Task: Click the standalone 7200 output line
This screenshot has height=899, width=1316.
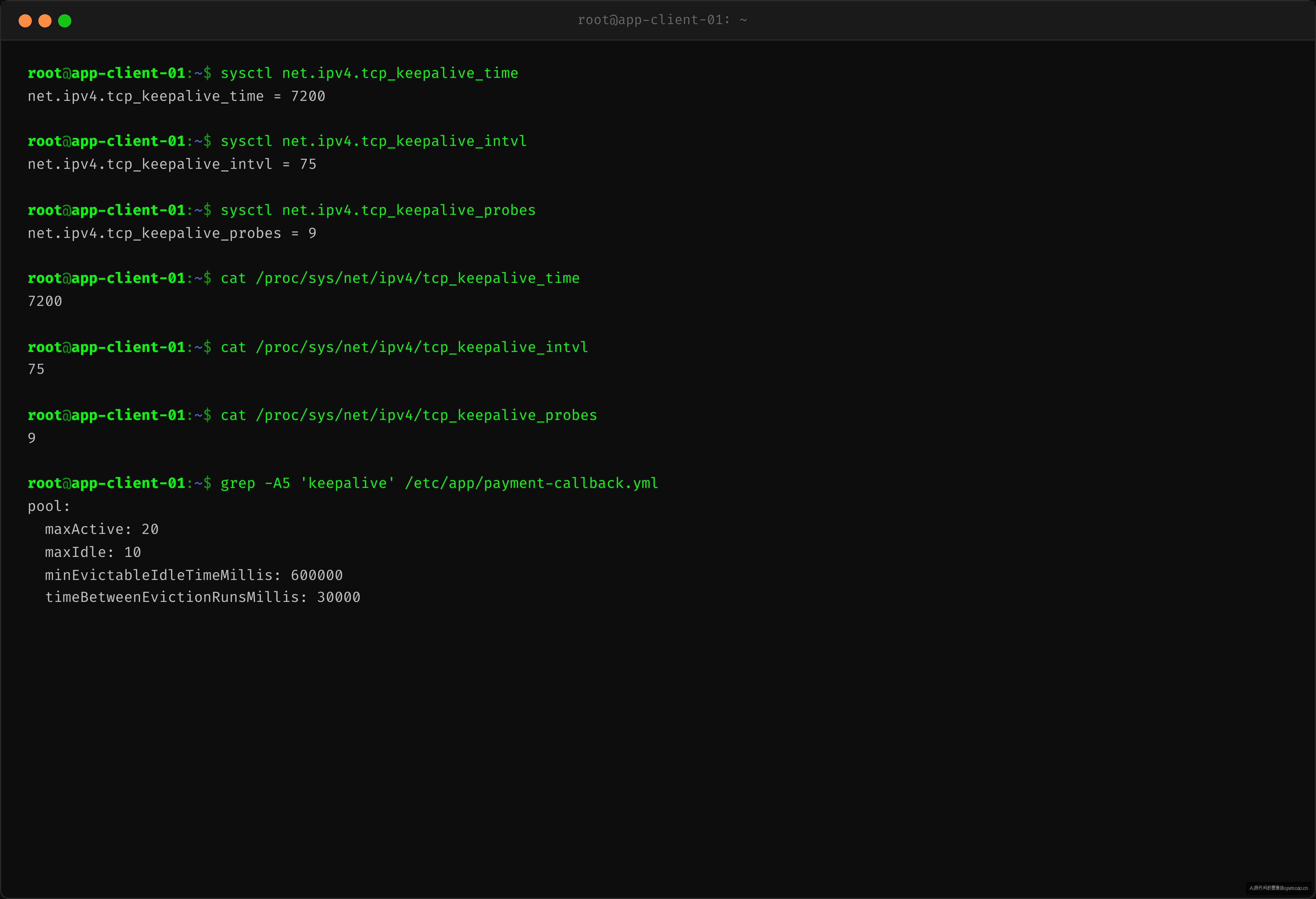Action: [45, 301]
